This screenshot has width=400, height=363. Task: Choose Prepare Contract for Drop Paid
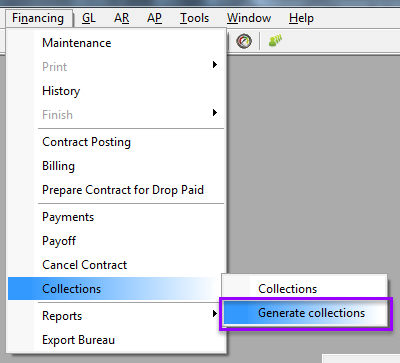point(116,190)
